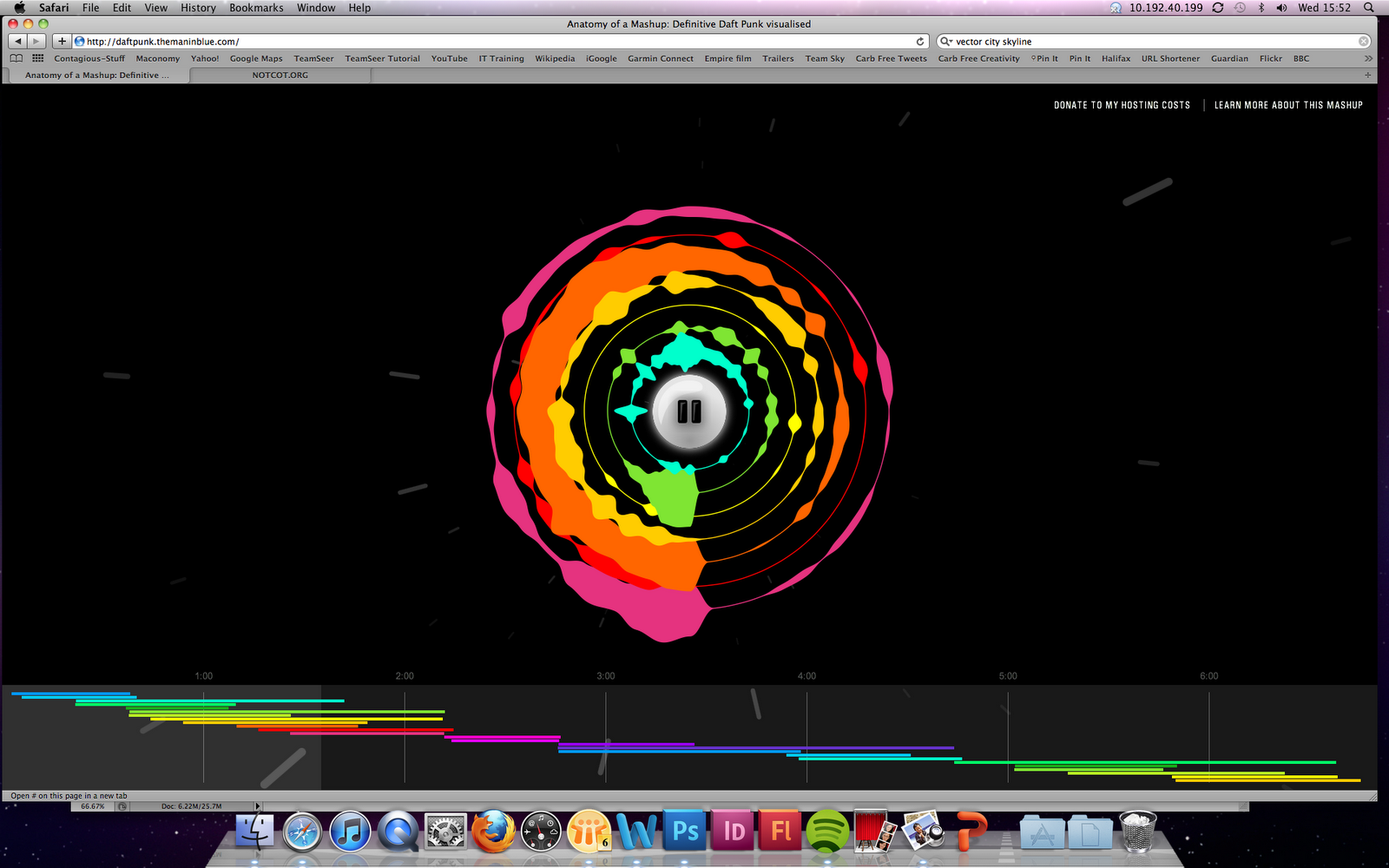Jump to the 2:00 mark on the timeline
This screenshot has width=1389, height=868.
(405, 676)
